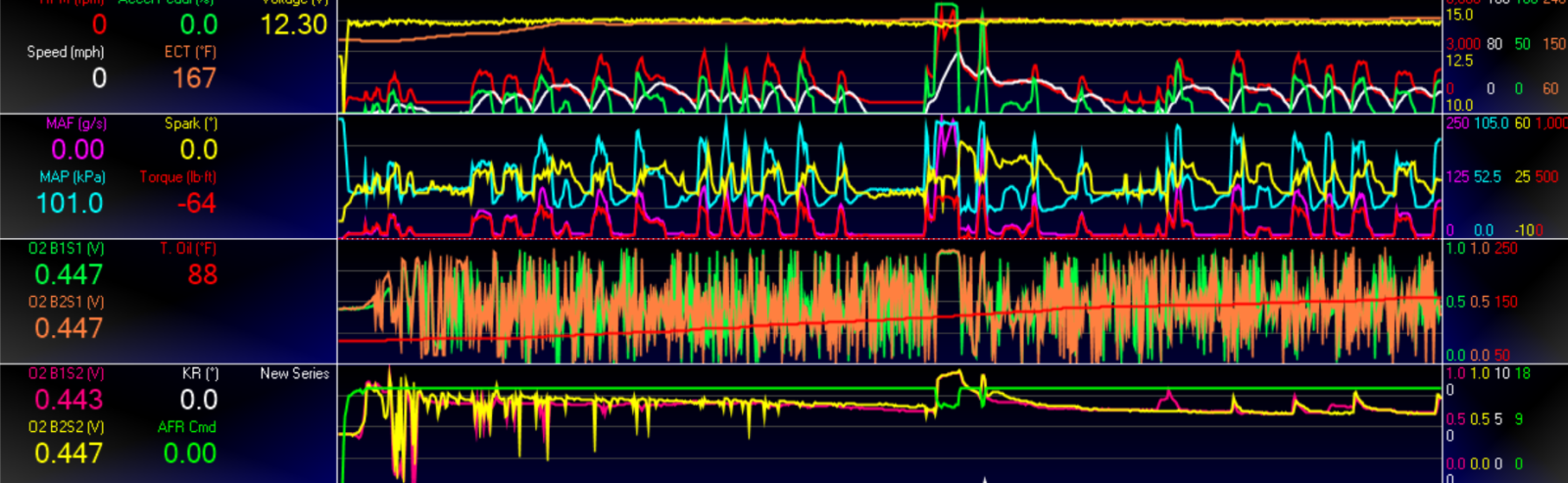Select the Spark (°) channel label

[x=191, y=123]
